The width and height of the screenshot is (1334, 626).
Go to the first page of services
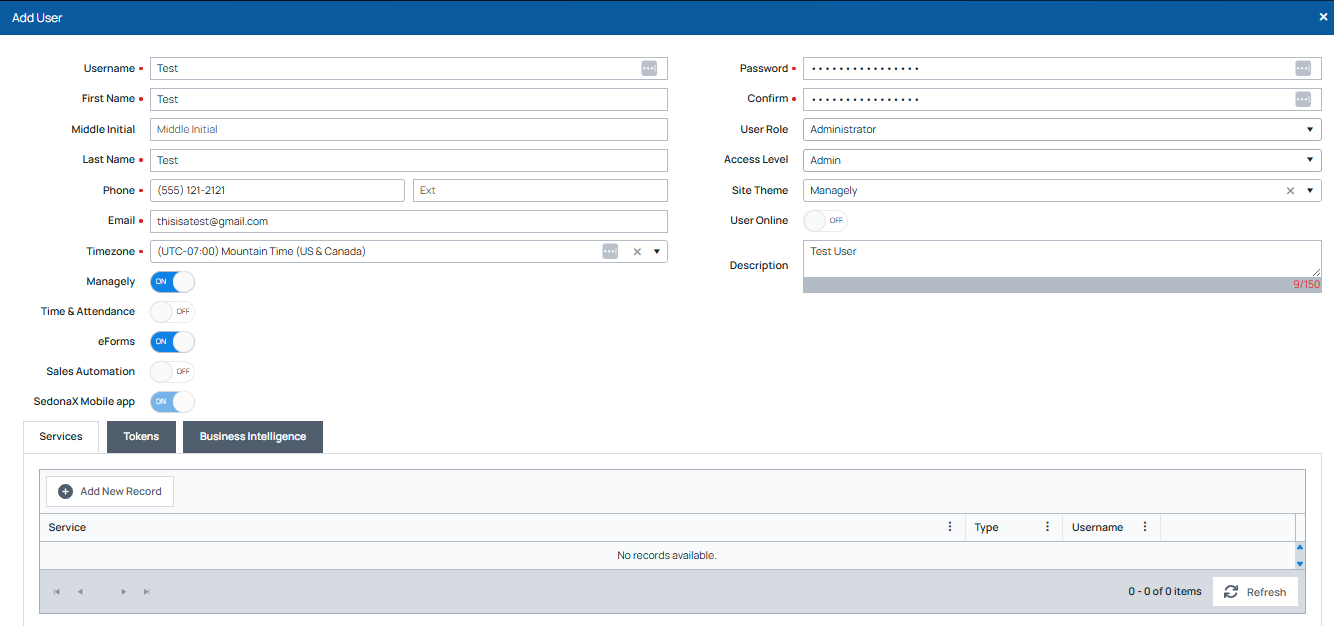coord(57,592)
